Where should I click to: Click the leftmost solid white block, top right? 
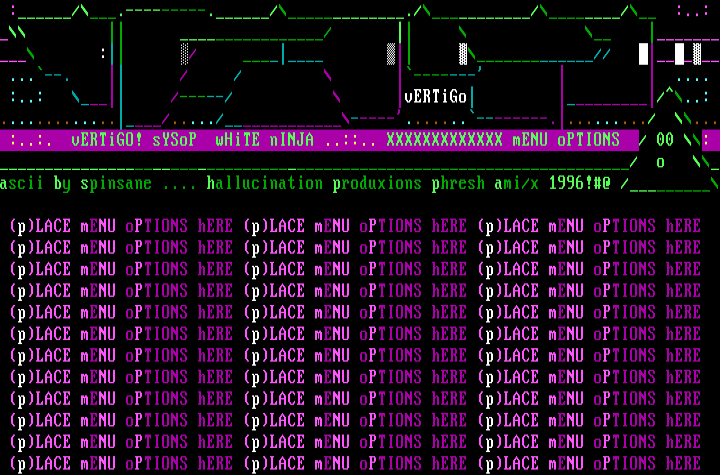coord(644,54)
